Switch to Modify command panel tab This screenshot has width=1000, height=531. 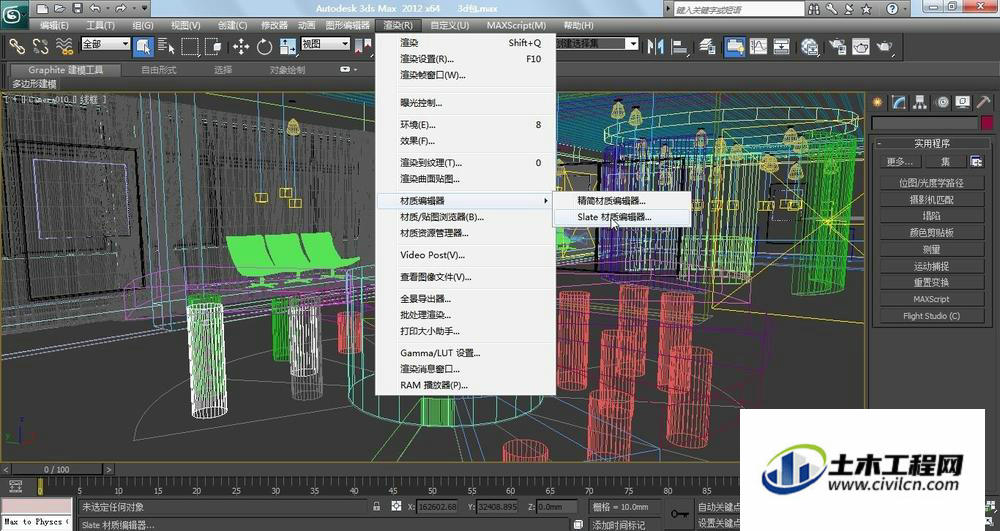pos(899,102)
